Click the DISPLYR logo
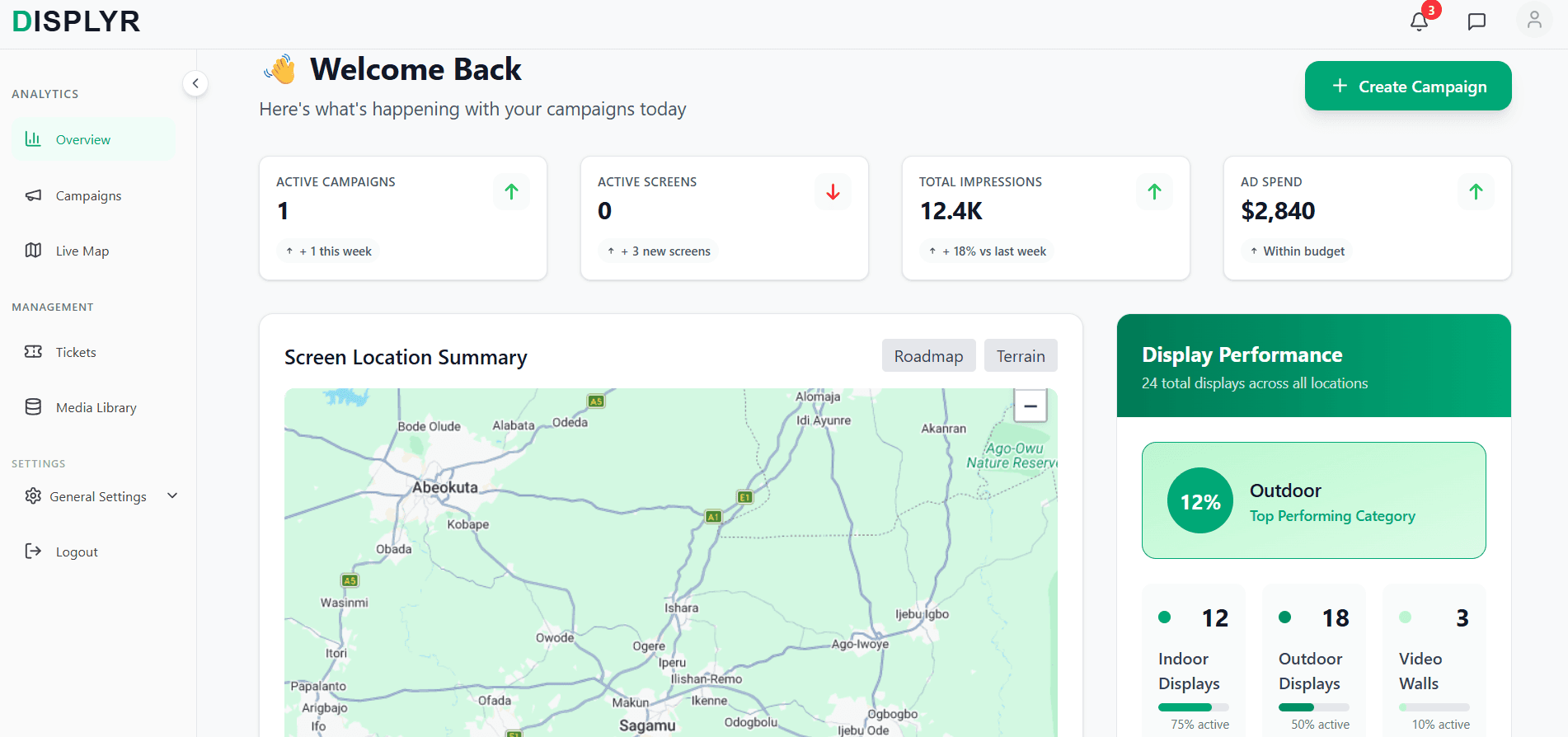1568x737 pixels. tap(76, 21)
